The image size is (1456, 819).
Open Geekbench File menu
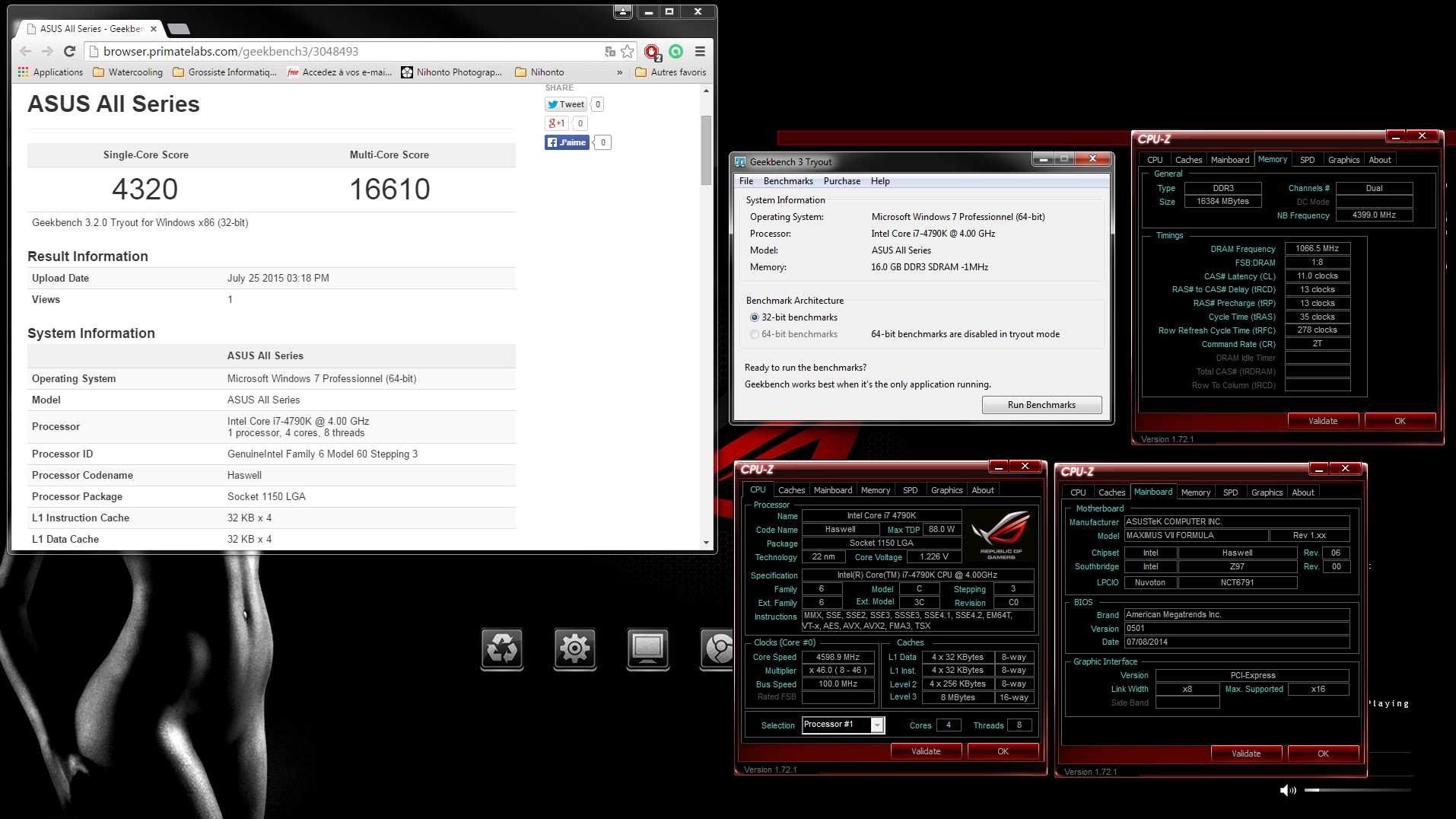pyautogui.click(x=746, y=181)
